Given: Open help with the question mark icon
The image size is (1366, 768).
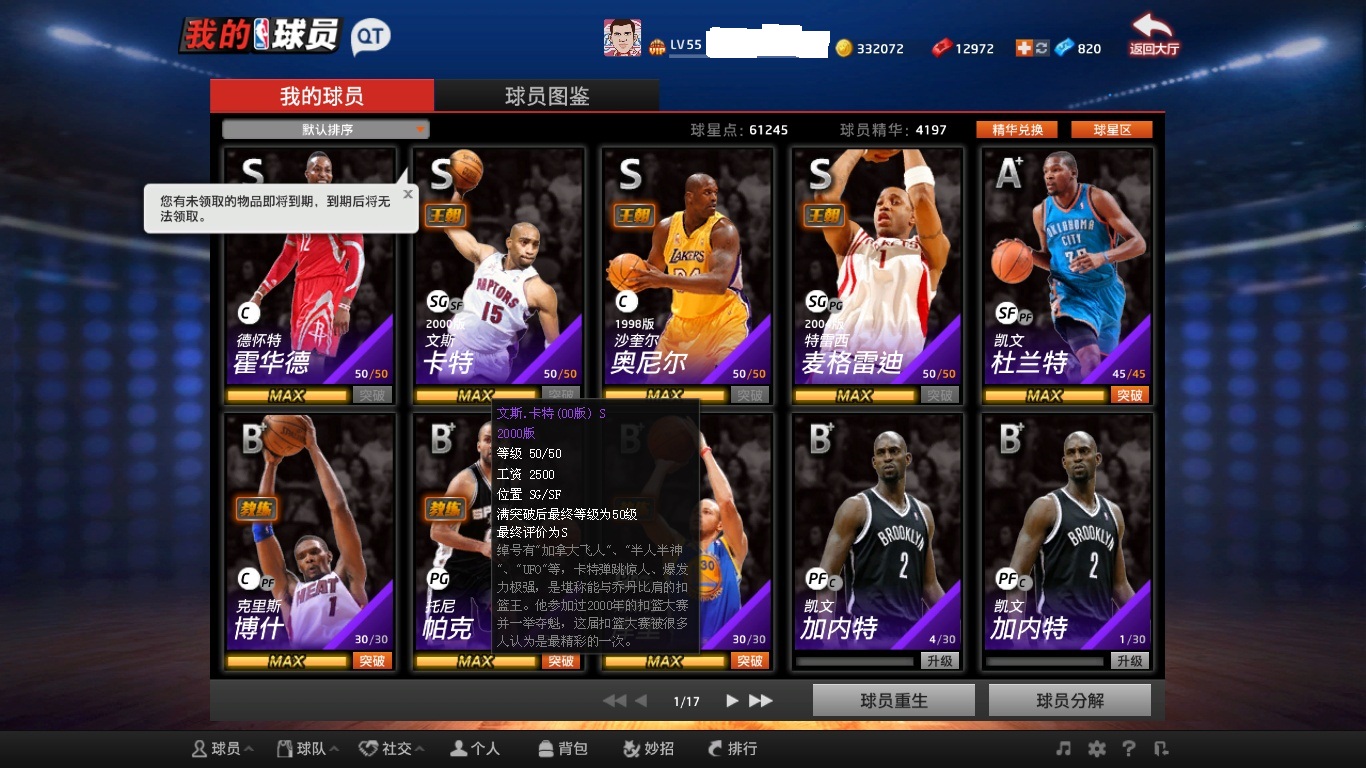Looking at the screenshot, I should click(x=1129, y=748).
